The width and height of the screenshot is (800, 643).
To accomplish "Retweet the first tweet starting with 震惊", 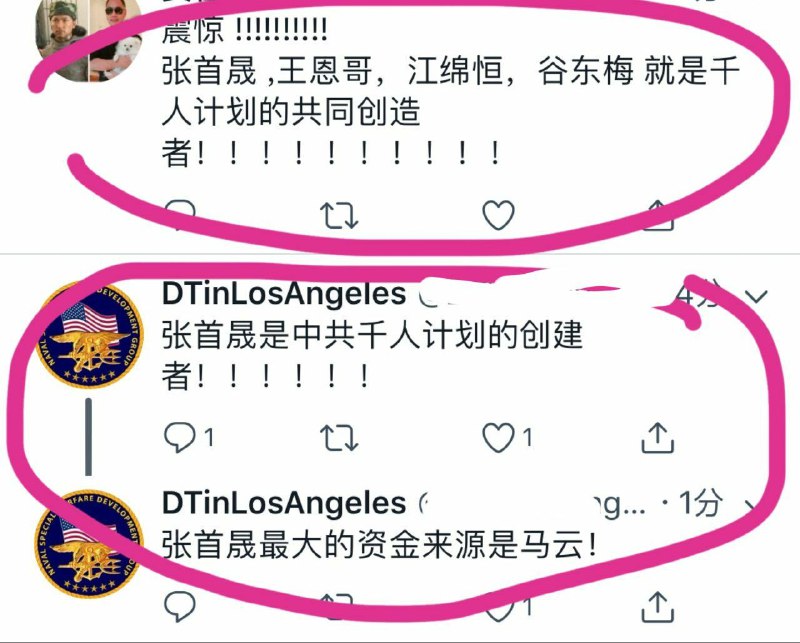I will click(x=339, y=215).
